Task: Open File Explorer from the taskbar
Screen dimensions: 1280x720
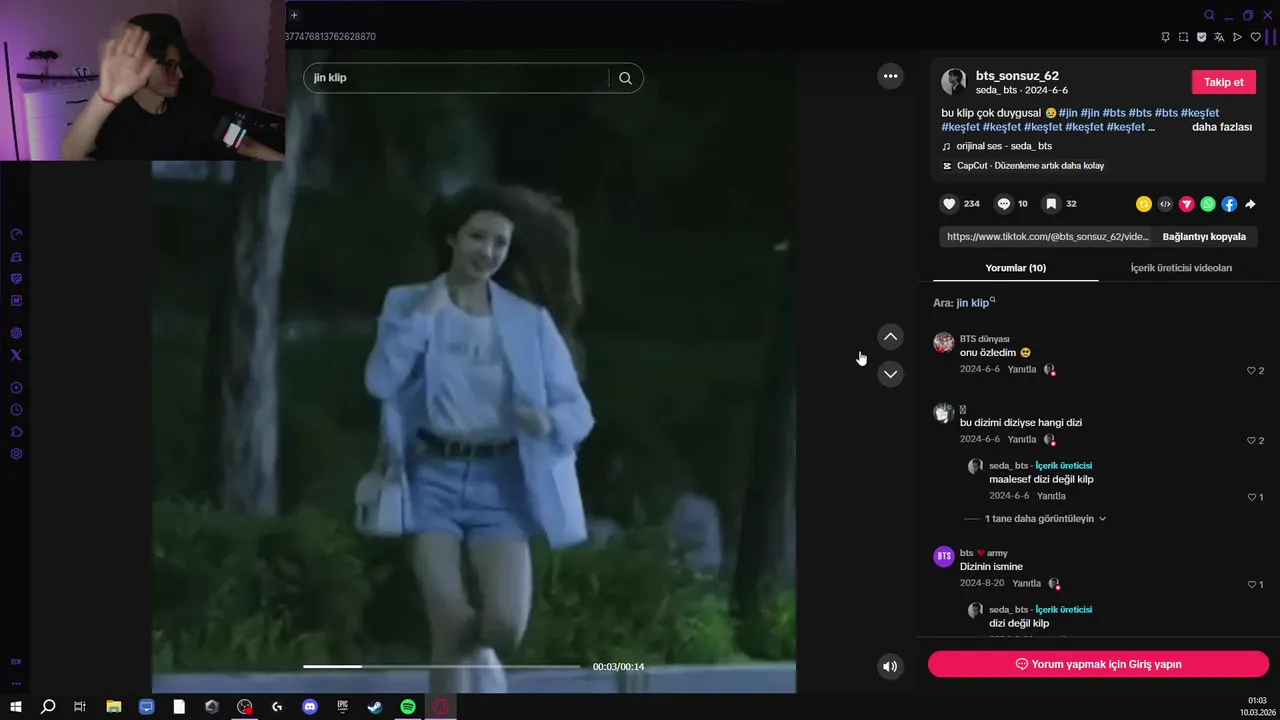Action: tap(114, 707)
